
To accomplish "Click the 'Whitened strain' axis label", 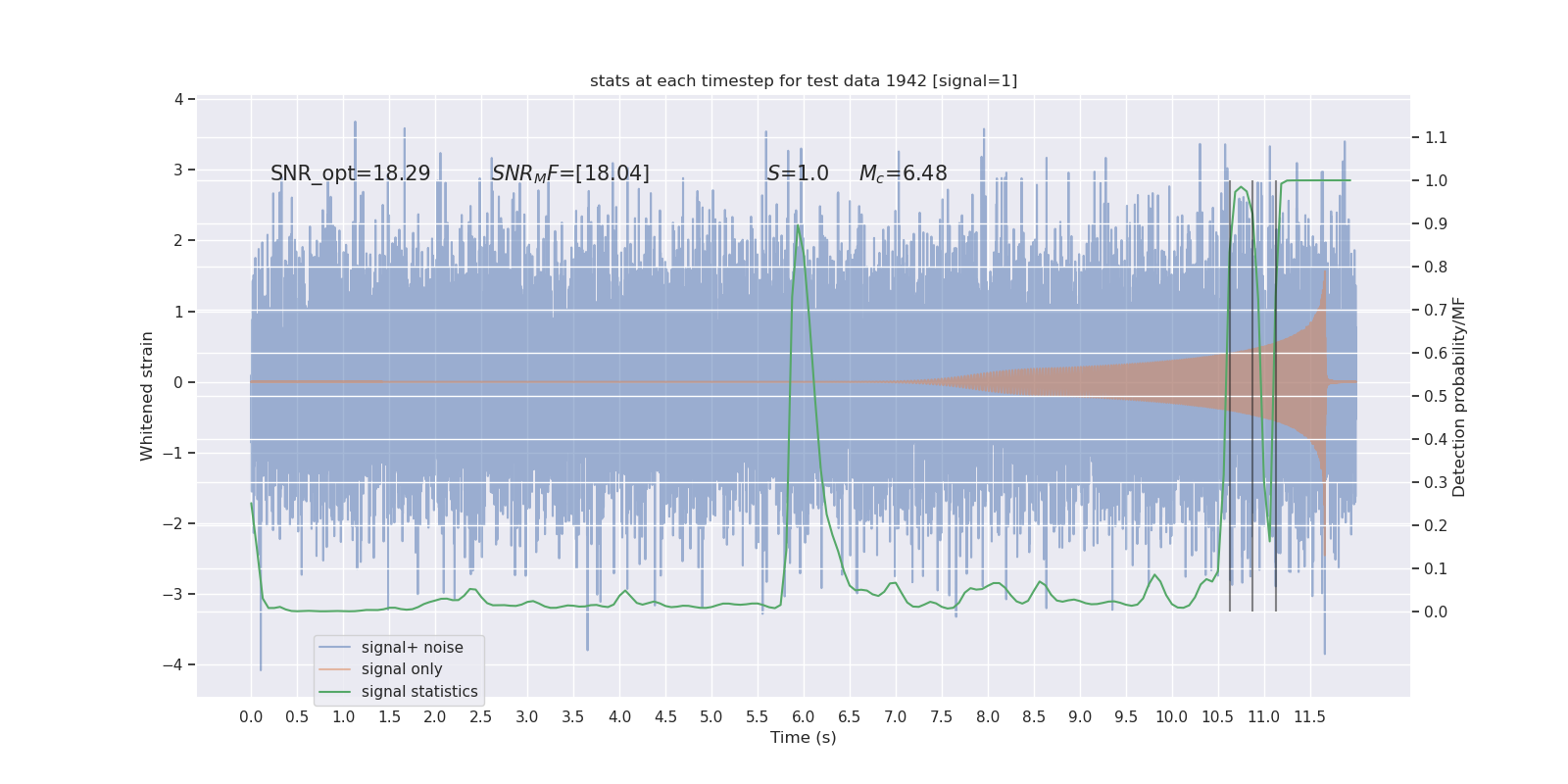I will 147,396.
